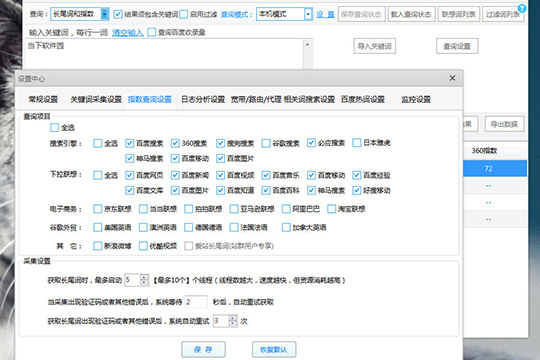Uncheck the 百度音乐 checkbox
This screenshot has width=540, height=360.
[x=266, y=175]
